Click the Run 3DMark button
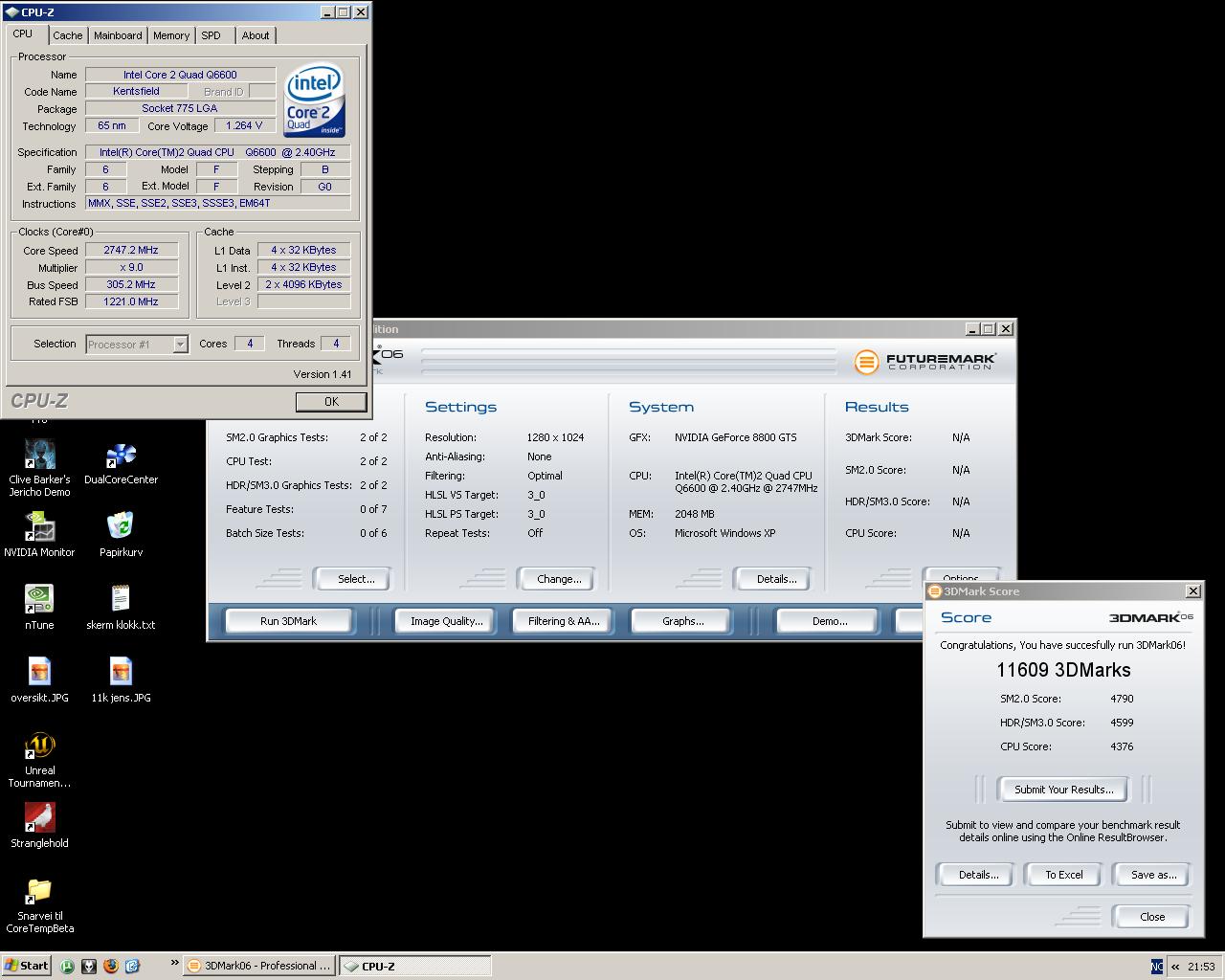 click(288, 621)
